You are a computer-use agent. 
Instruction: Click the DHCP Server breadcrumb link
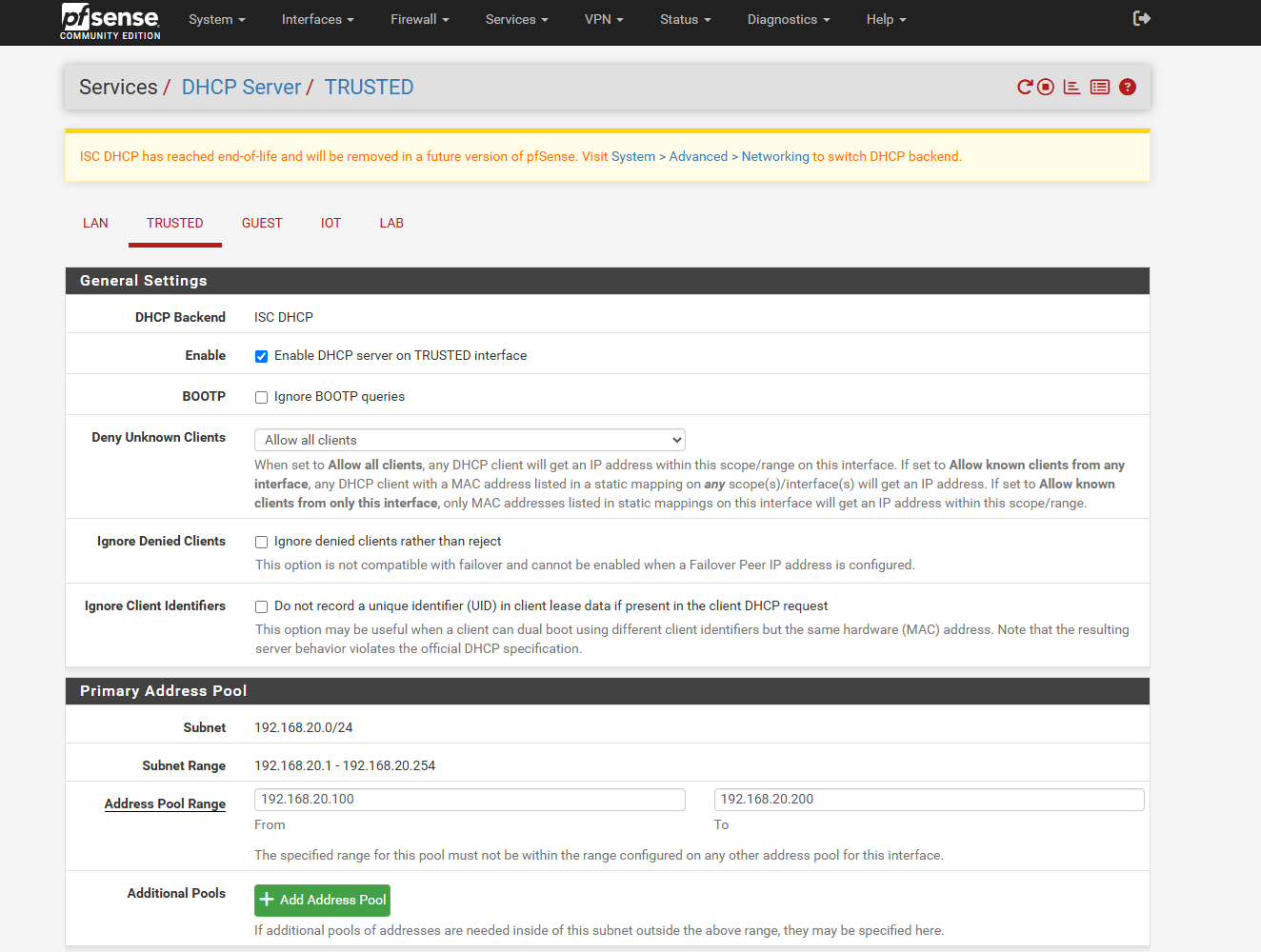pos(241,87)
